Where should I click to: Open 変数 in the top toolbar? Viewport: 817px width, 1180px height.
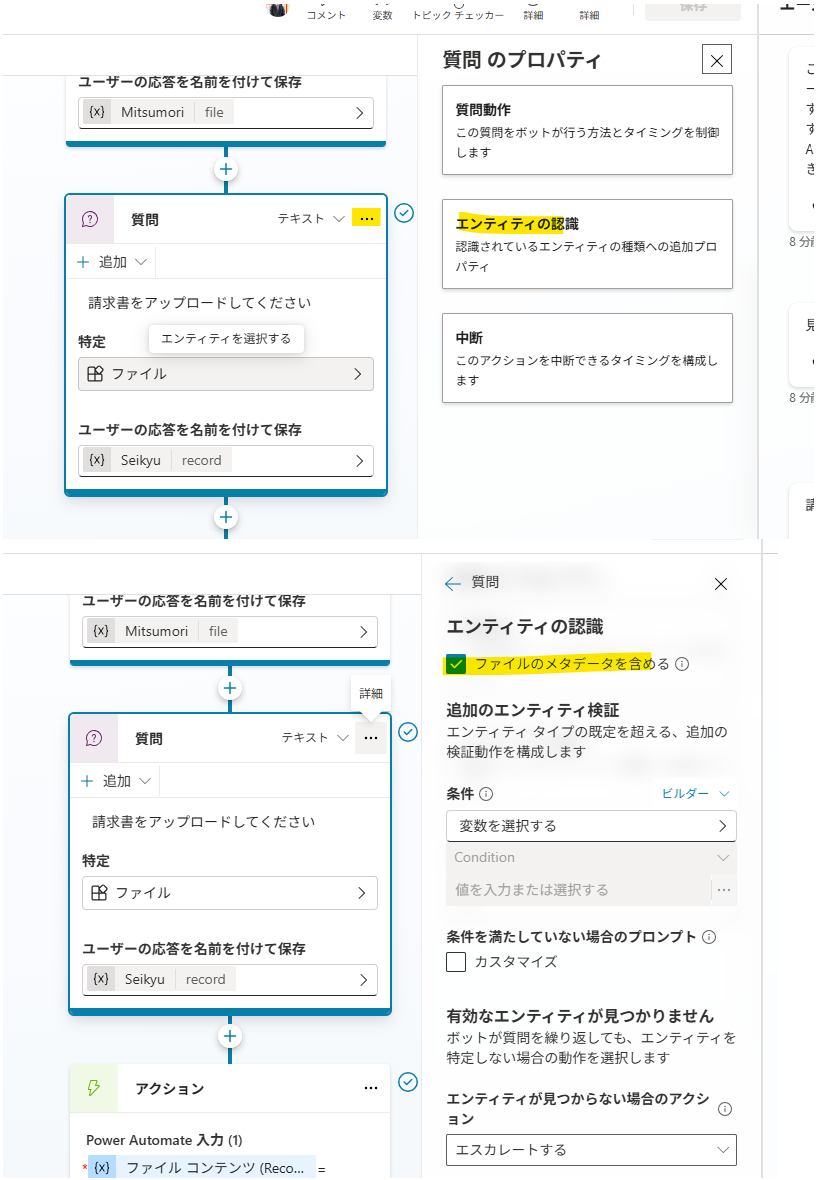382,15
